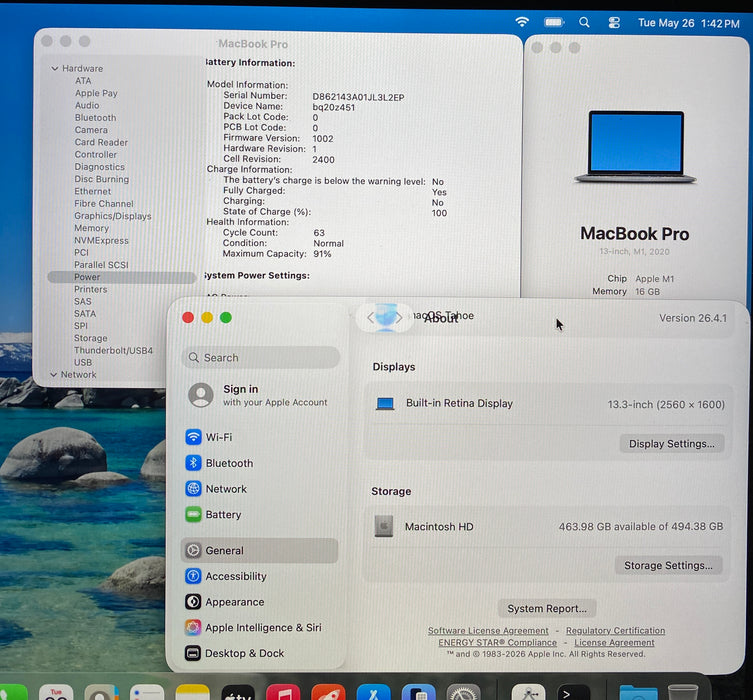Select General in System Settings sidebar
This screenshot has height=700, width=753.
260,550
